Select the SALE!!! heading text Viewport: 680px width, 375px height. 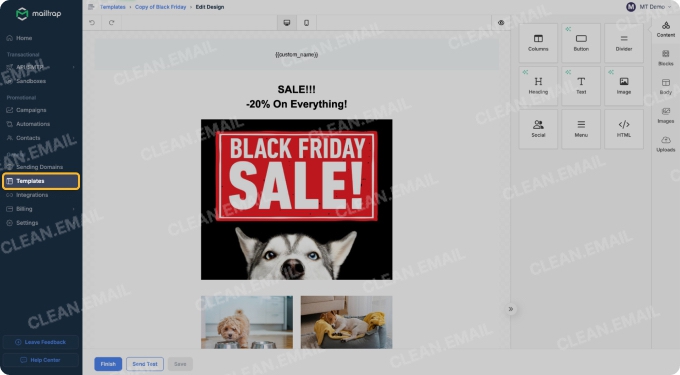tap(297, 89)
